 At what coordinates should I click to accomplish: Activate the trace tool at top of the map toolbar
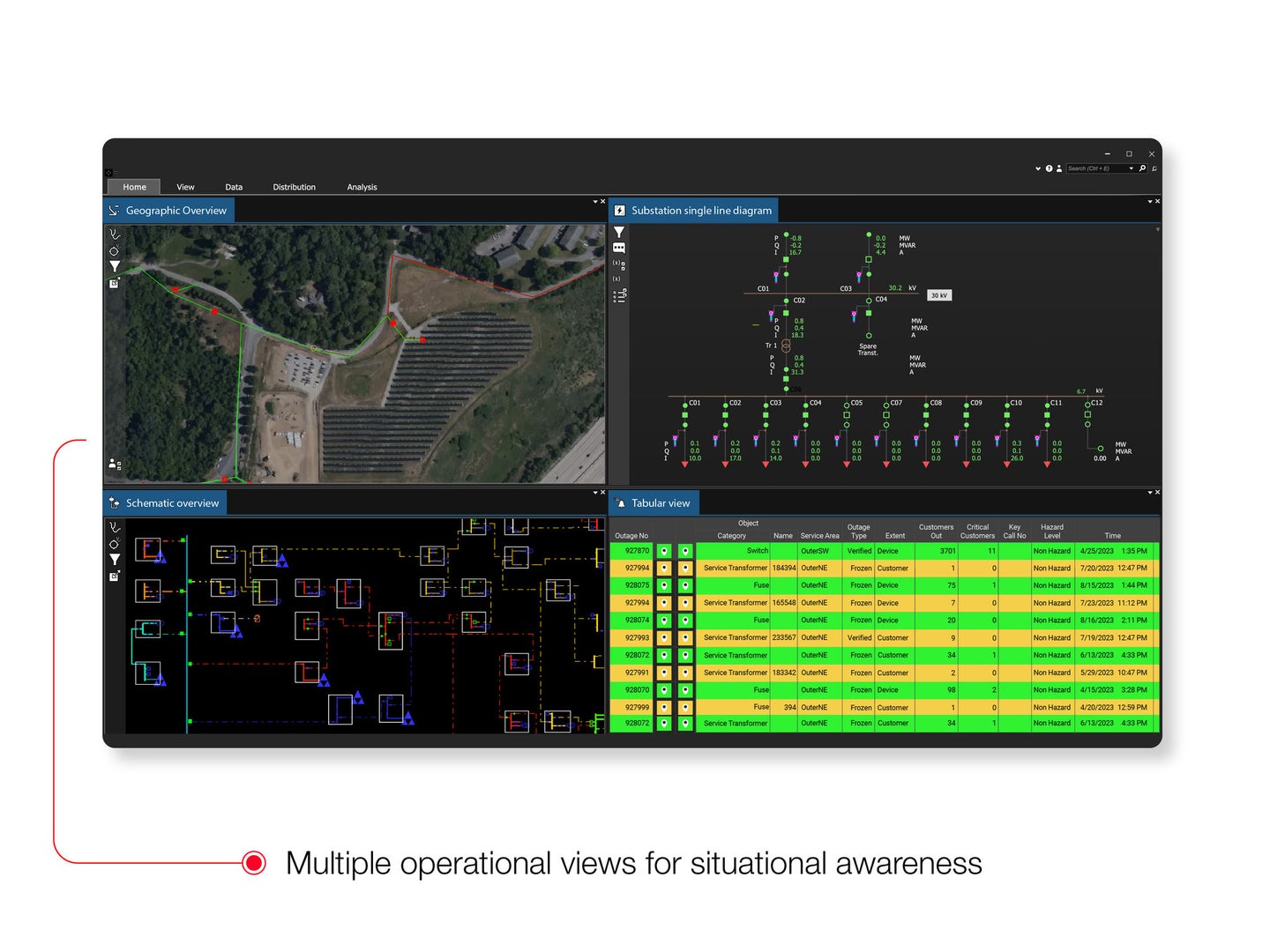click(115, 234)
